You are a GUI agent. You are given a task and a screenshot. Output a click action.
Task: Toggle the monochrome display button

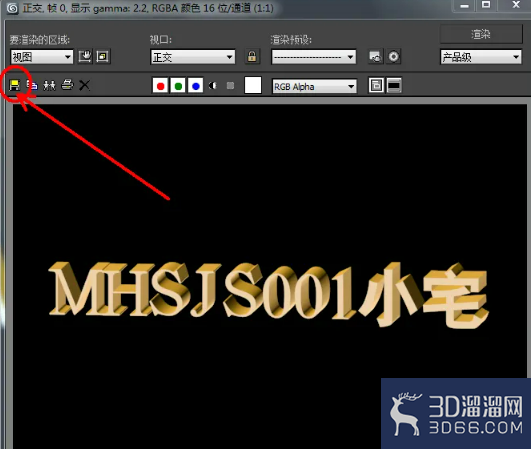pos(230,86)
